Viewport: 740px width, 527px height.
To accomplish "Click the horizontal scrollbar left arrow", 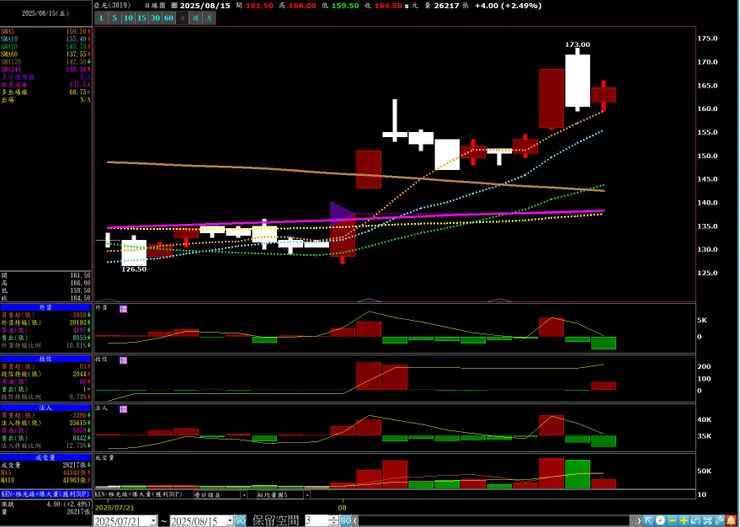I will pyautogui.click(x=355, y=521).
